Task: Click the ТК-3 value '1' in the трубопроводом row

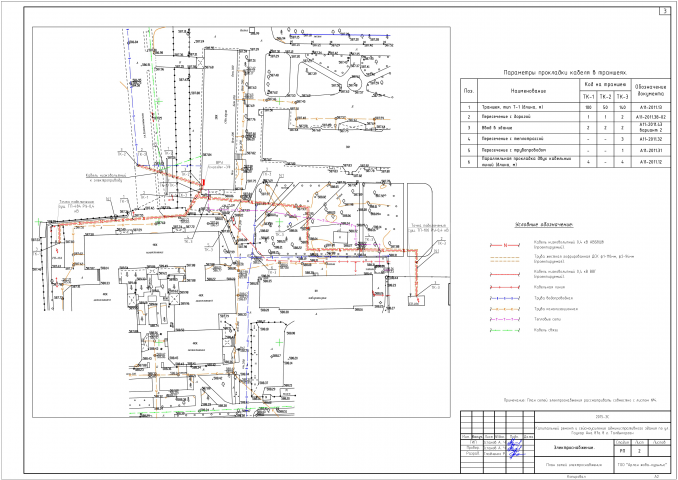Action: pos(623,150)
